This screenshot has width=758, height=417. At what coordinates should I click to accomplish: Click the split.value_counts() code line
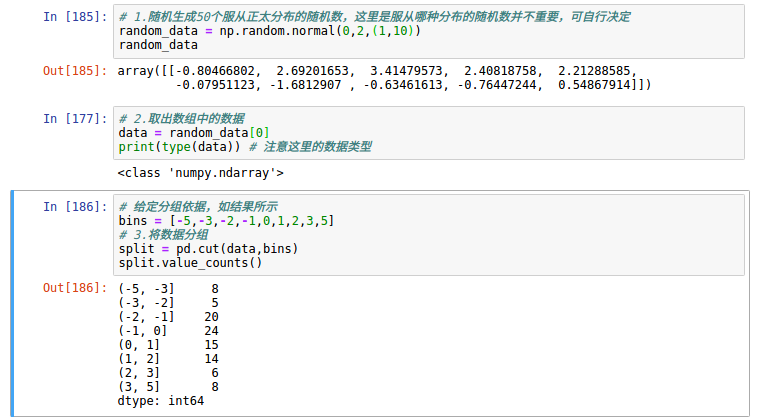(x=190, y=263)
